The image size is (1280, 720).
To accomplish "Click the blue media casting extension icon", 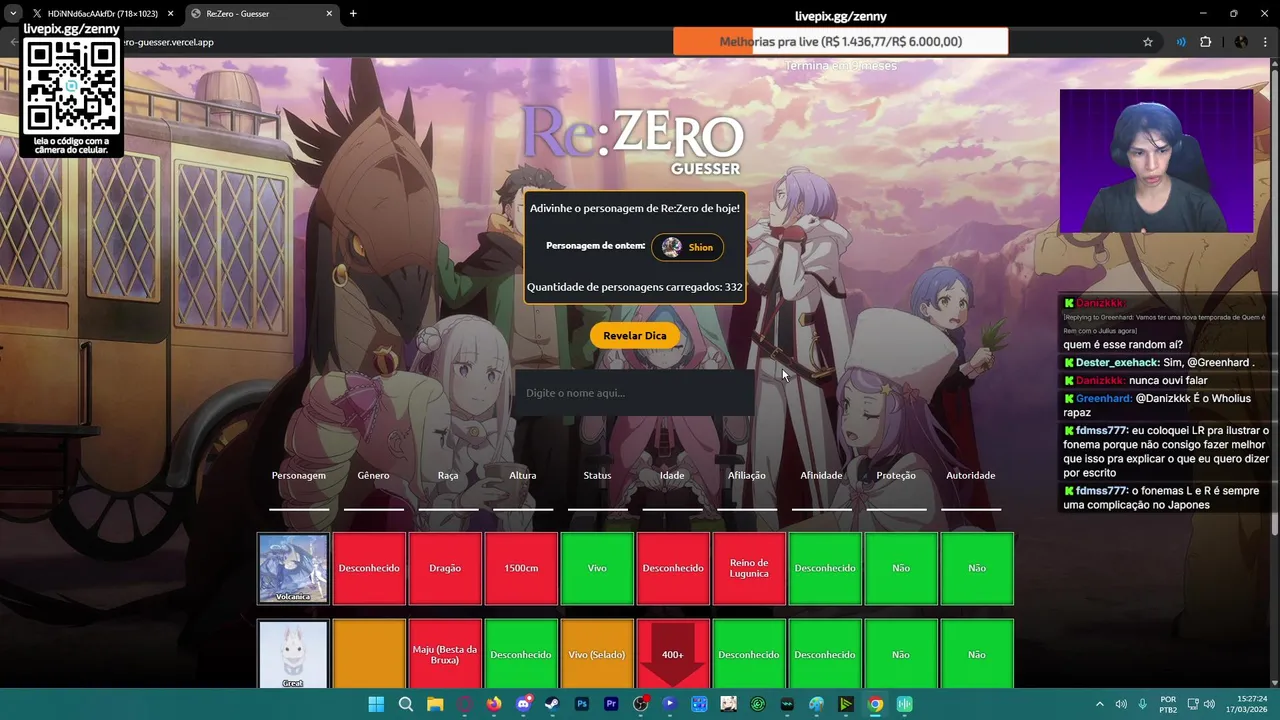I will point(1181,42).
